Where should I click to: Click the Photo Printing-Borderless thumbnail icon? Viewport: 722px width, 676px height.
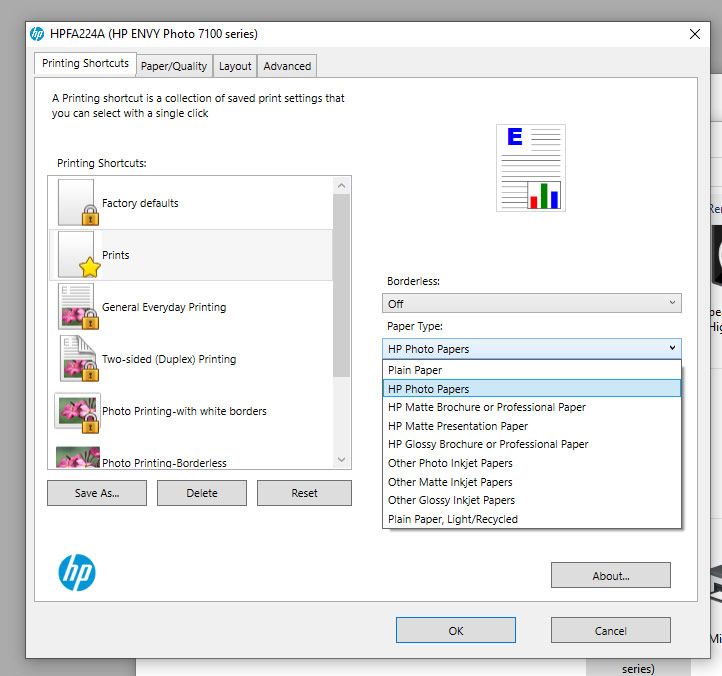[x=78, y=457]
